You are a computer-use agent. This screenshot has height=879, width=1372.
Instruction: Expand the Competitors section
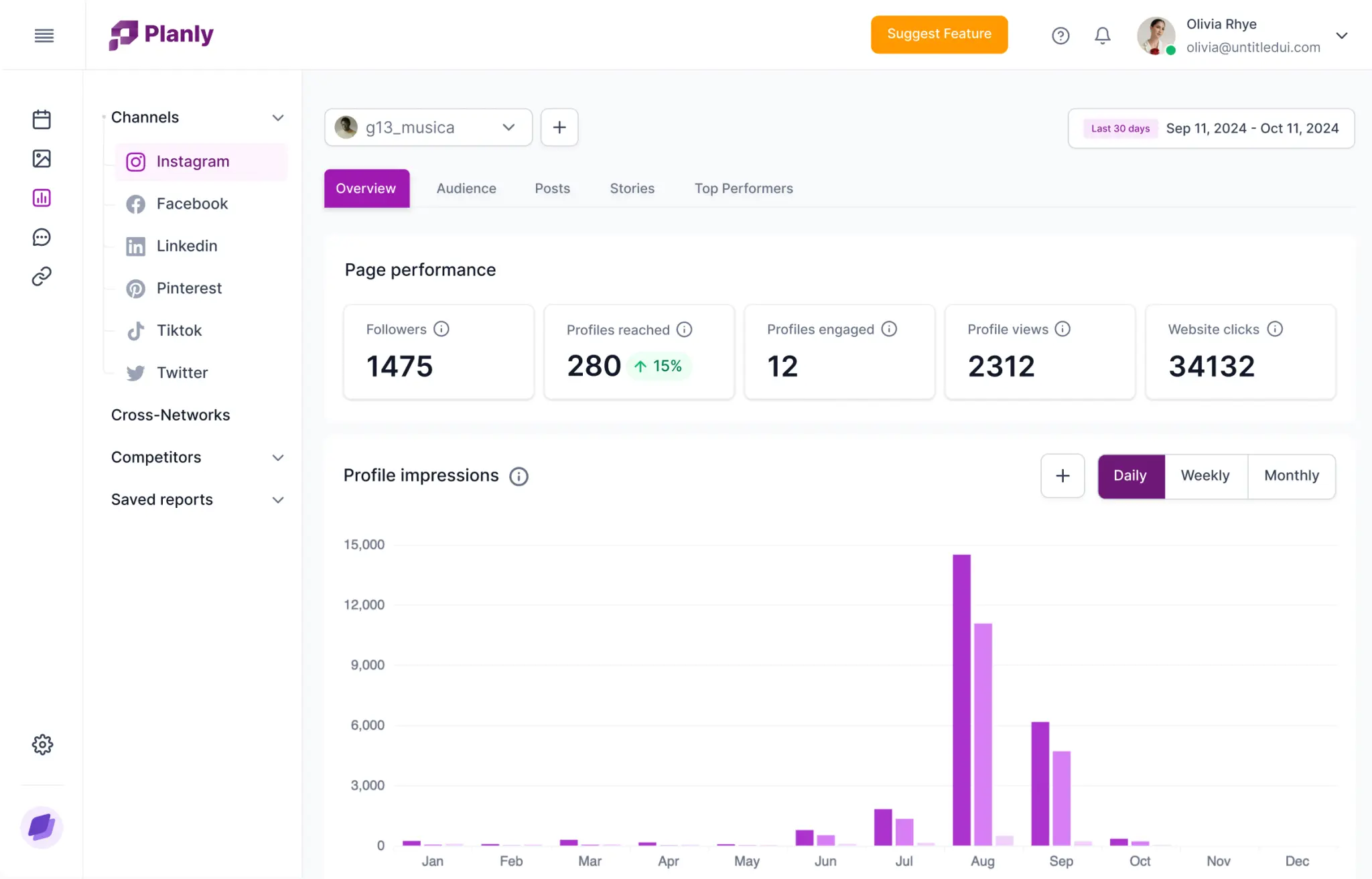click(278, 458)
